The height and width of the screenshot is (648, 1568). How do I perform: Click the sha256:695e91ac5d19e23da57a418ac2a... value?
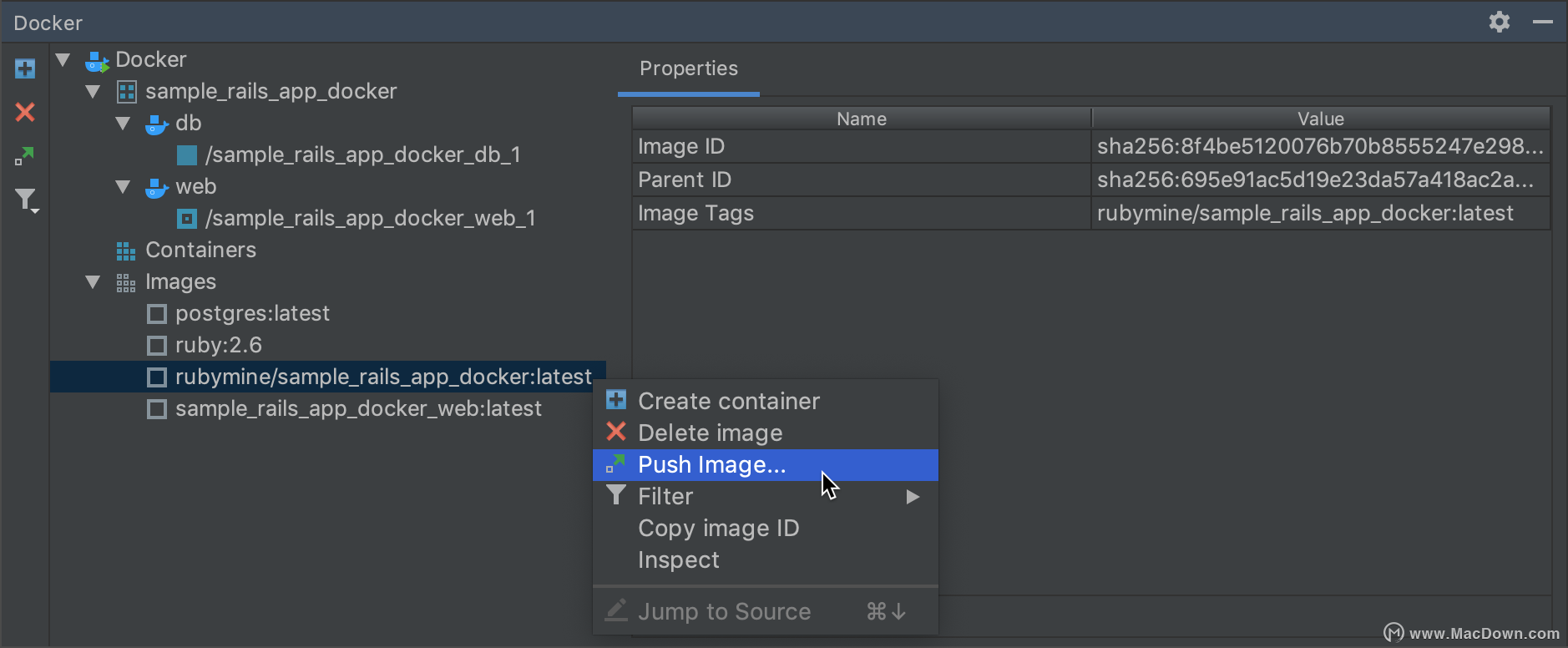pyautogui.click(x=1321, y=180)
